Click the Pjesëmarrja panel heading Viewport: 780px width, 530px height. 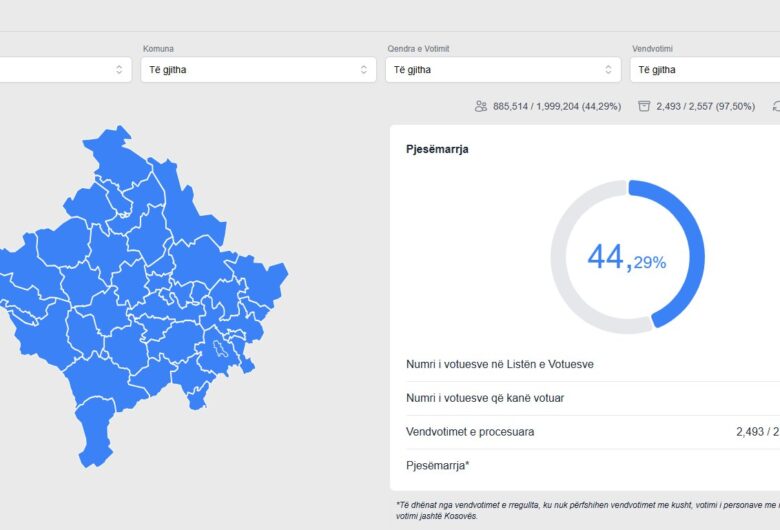click(437, 149)
